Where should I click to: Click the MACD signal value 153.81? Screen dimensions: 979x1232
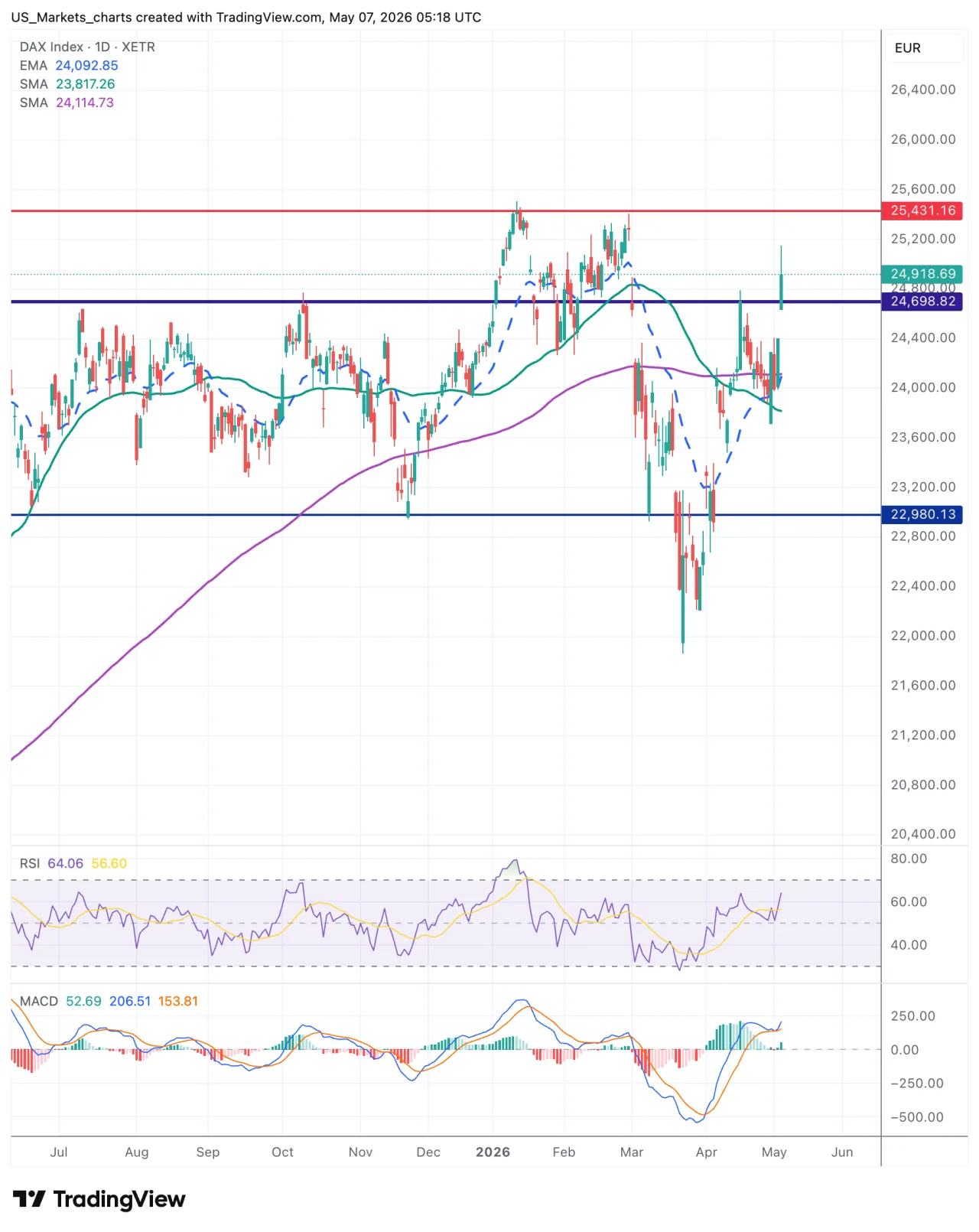tap(178, 1002)
